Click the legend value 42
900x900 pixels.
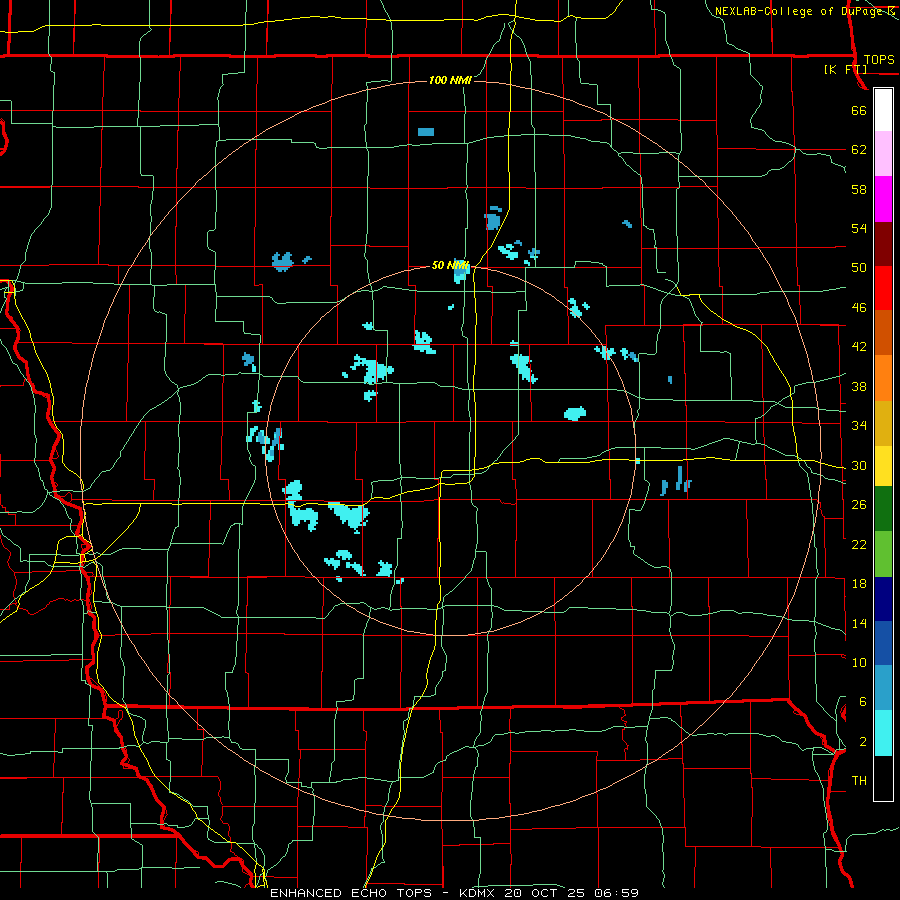pos(859,347)
